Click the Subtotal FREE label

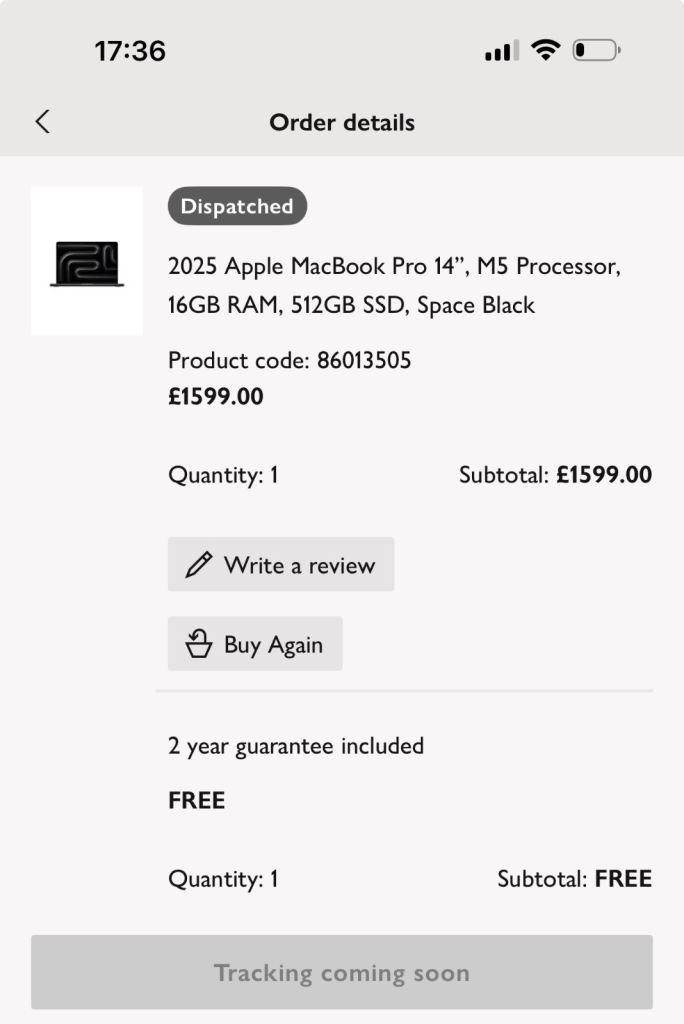click(574, 879)
